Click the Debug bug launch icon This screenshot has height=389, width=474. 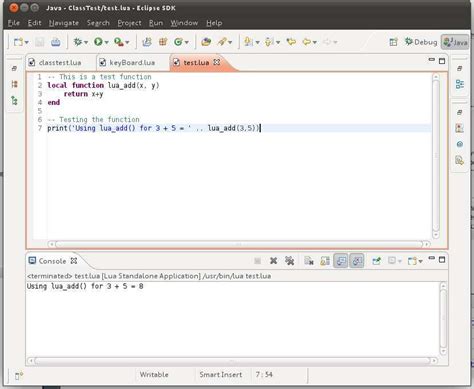click(78, 42)
